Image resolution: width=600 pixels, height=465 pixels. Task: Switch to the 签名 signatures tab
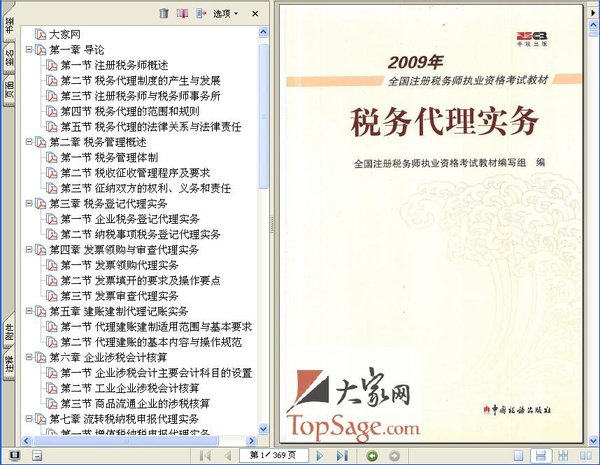coord(9,58)
